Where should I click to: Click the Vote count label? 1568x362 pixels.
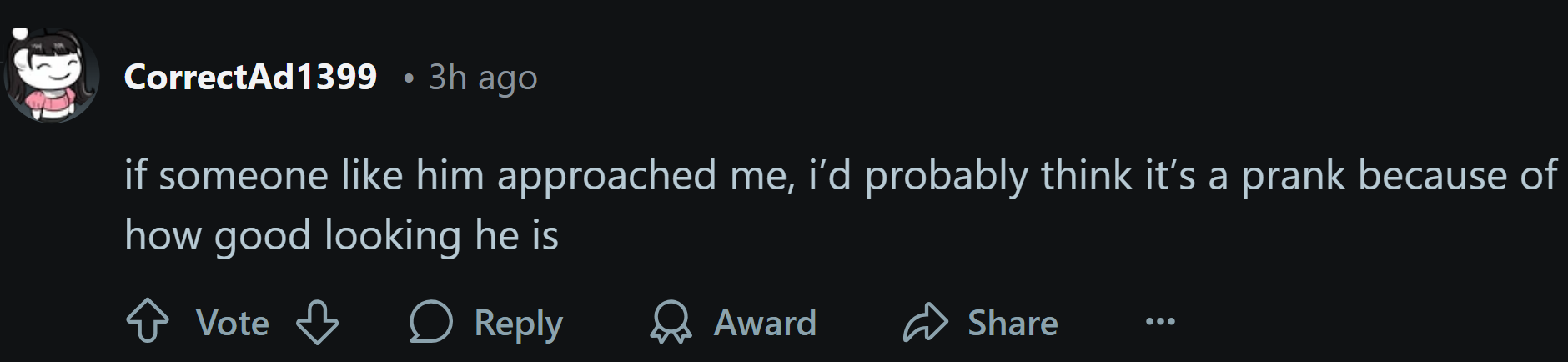232,323
